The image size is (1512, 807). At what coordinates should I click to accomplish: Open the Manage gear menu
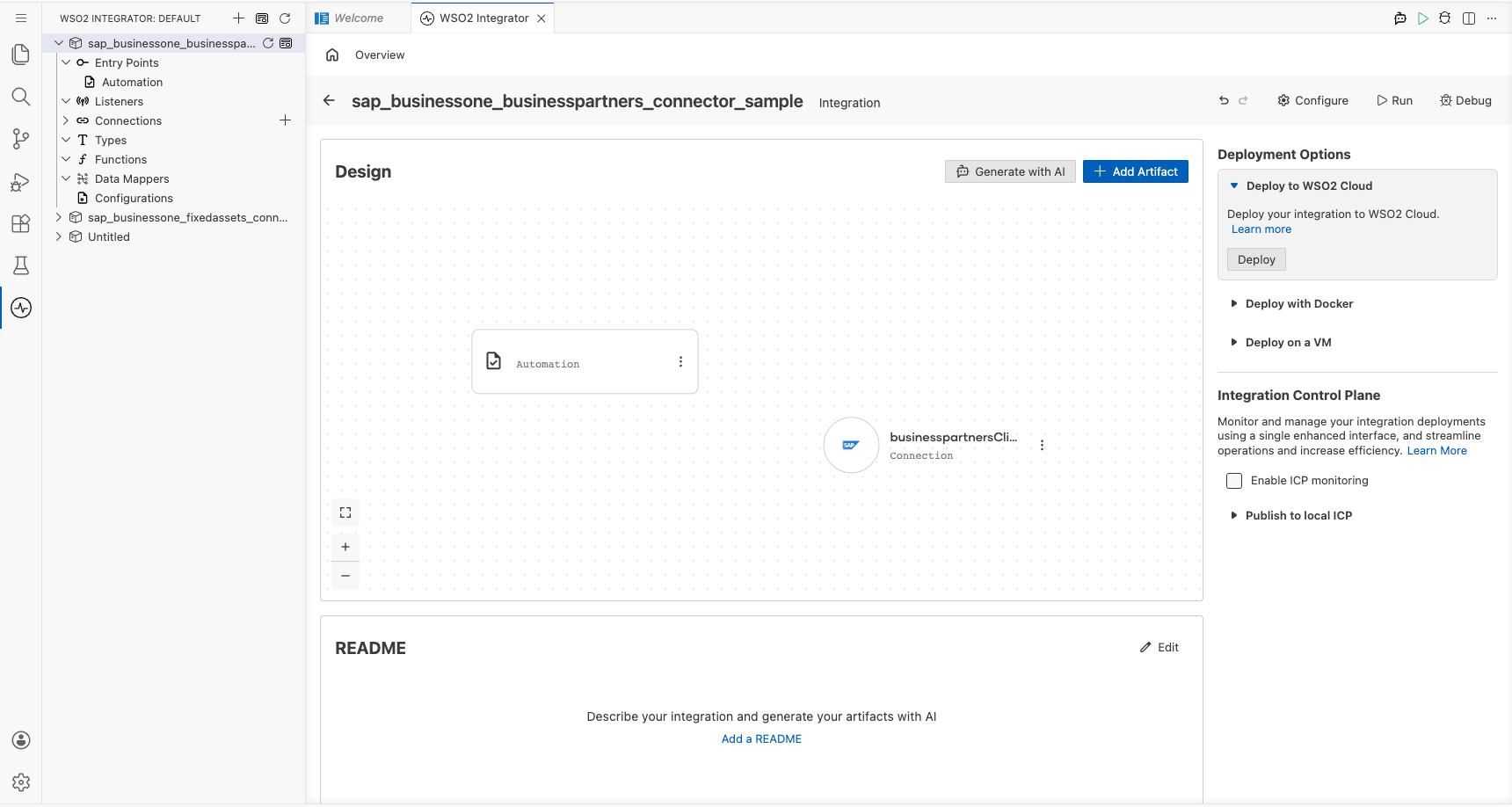[x=21, y=782]
